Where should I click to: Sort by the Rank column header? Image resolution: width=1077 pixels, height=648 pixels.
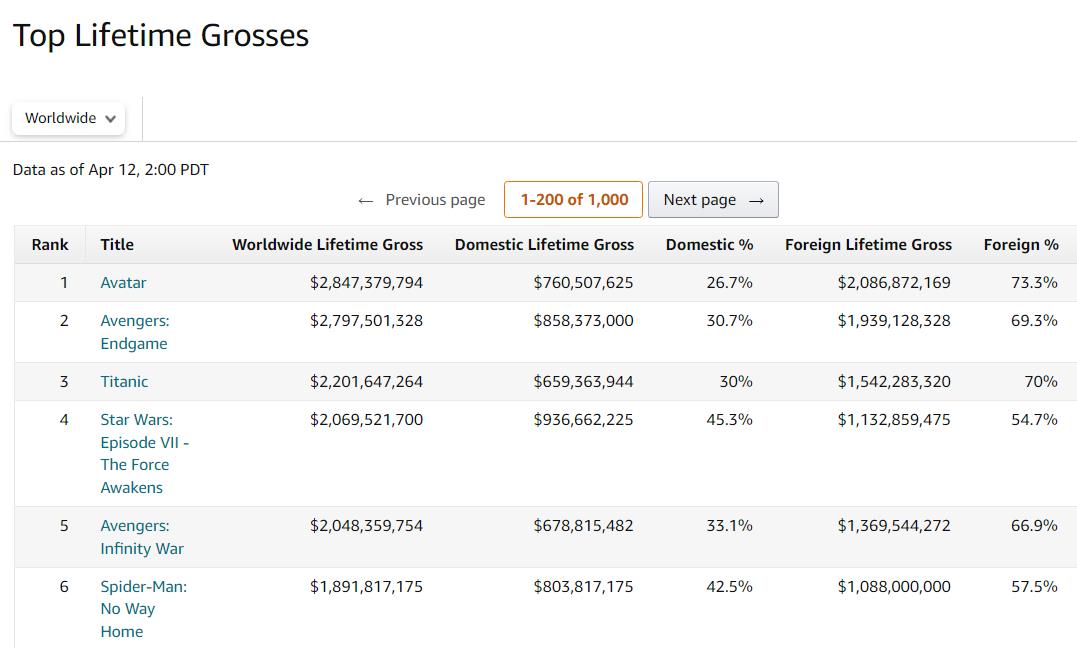[50, 244]
